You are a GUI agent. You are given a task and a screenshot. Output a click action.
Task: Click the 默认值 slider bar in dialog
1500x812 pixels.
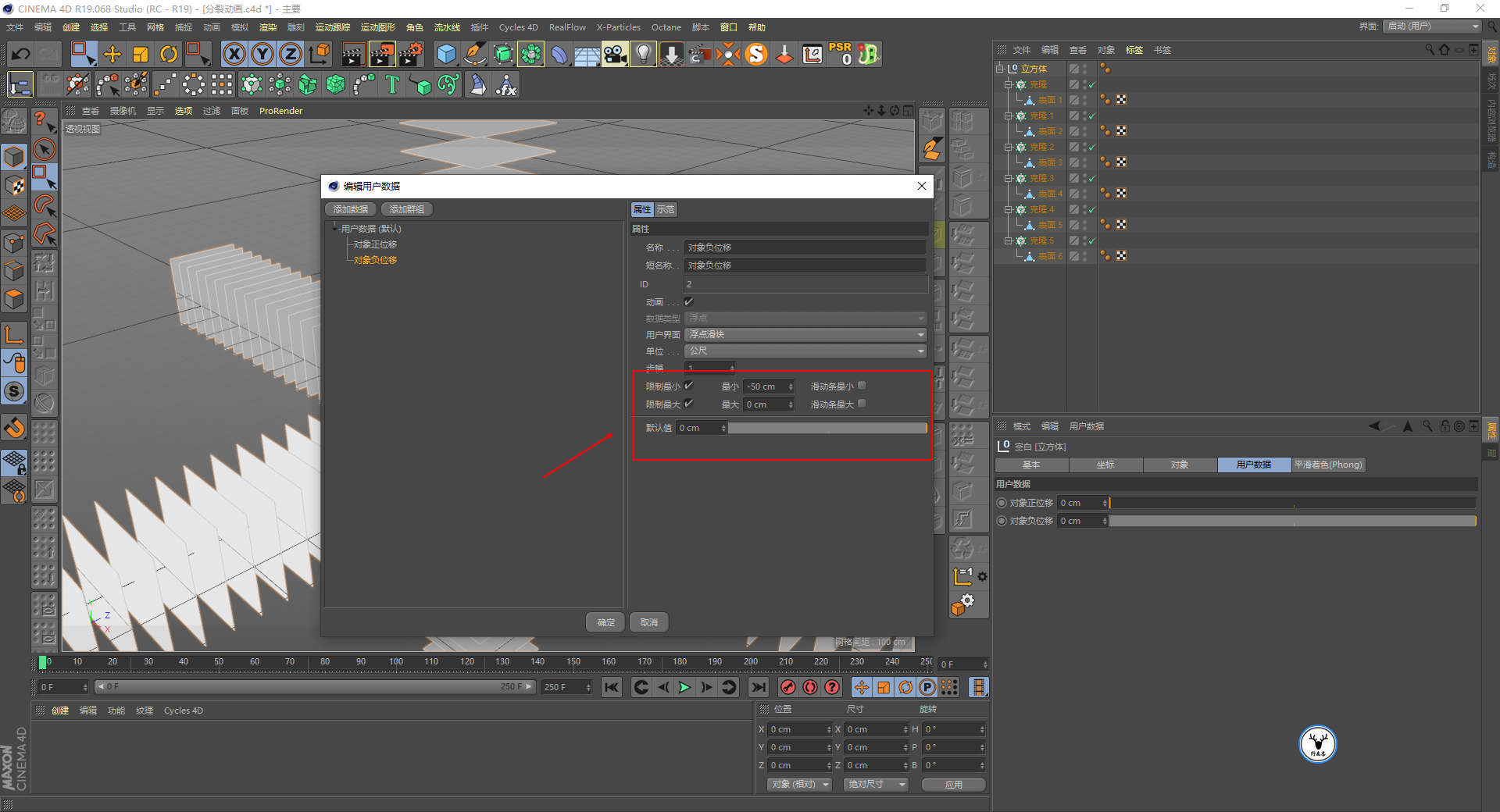tap(827, 428)
